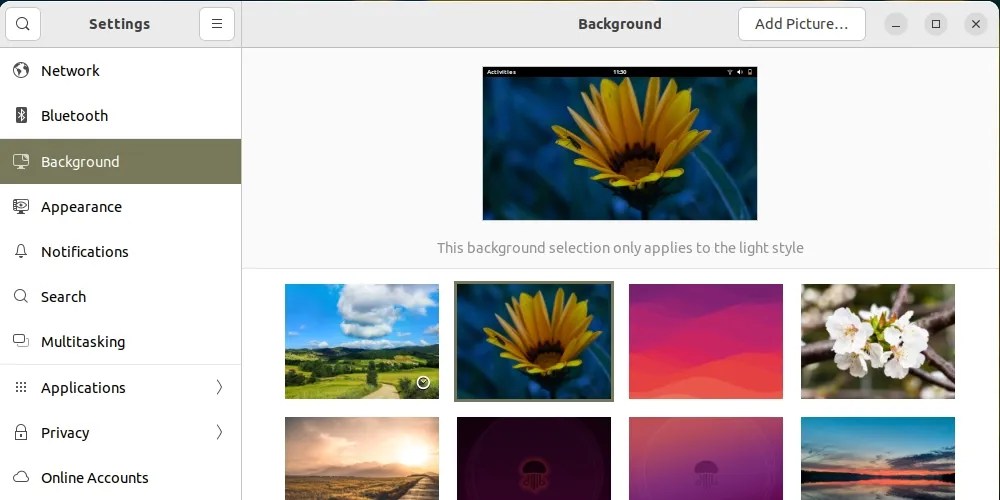Open the Network settings panel
The height and width of the screenshot is (500, 1000).
pyautogui.click(x=121, y=71)
